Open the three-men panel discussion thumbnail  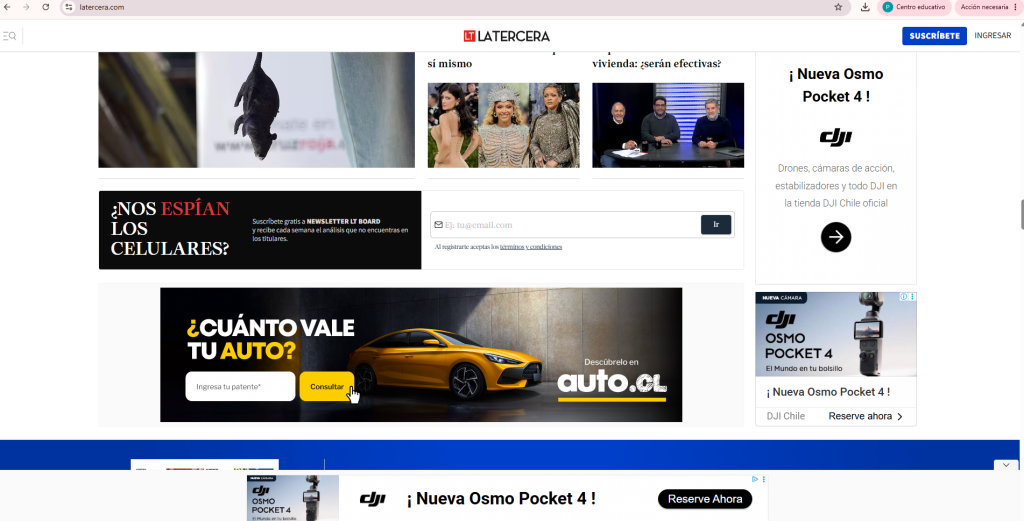668,125
